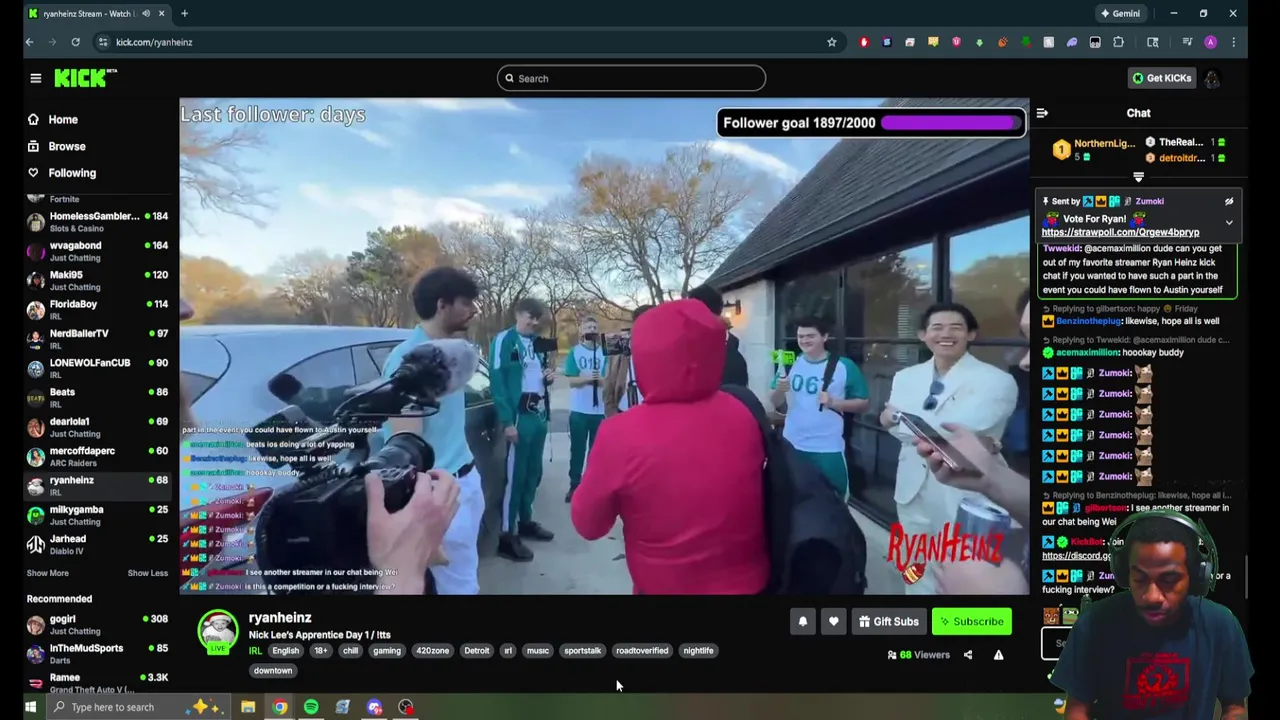
Task: Follow ryanheinz with the heart button
Action: (x=833, y=622)
